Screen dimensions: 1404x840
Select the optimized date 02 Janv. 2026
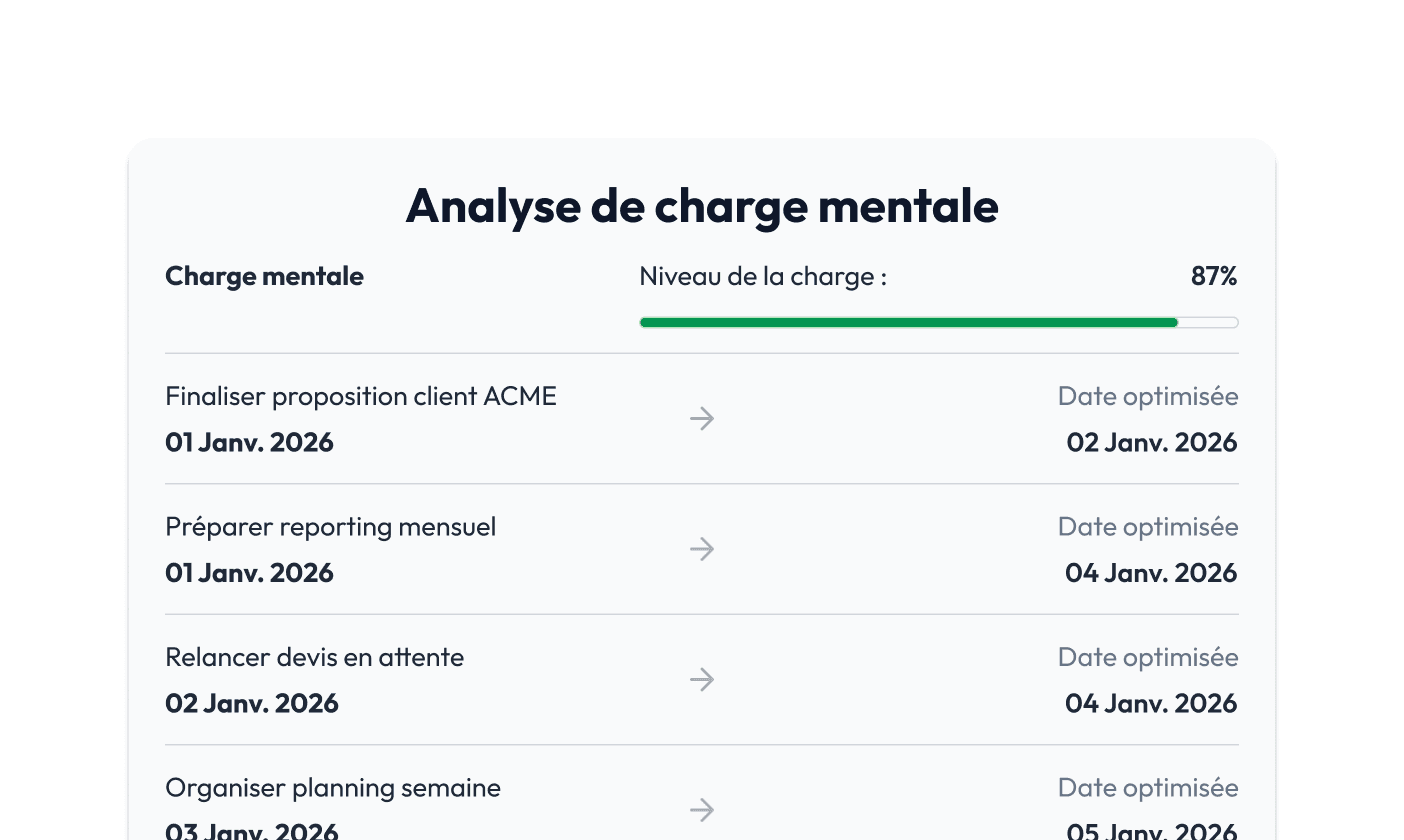click(x=1151, y=442)
